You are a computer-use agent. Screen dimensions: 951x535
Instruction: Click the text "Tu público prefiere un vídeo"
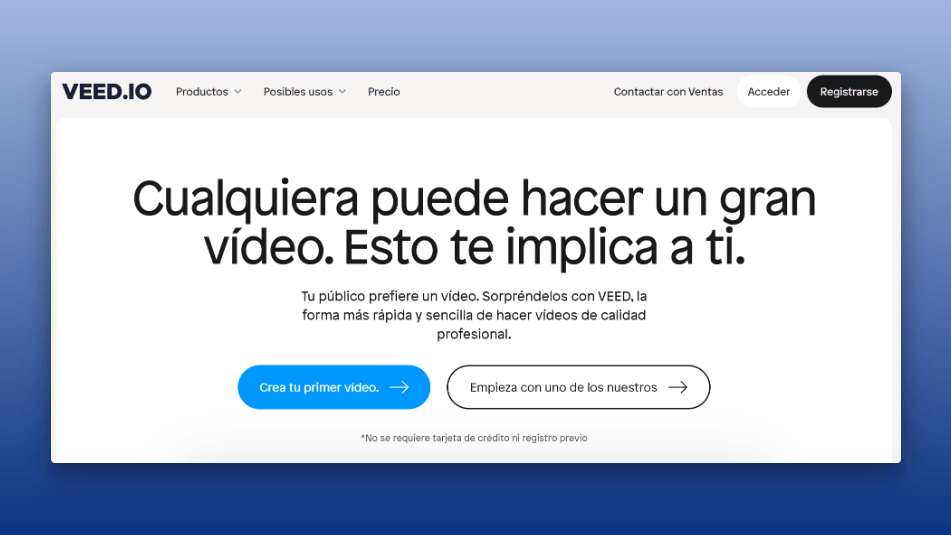(x=390, y=296)
